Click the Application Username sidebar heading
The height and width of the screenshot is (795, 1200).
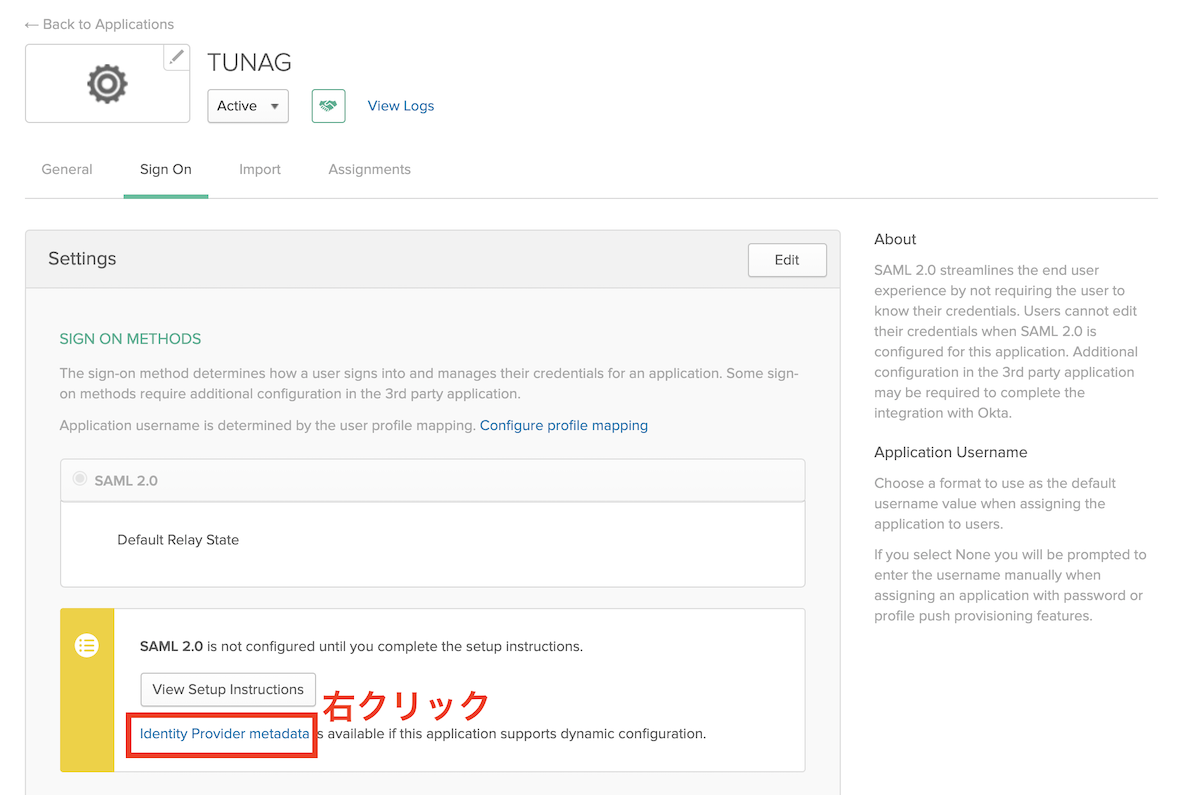pos(951,452)
